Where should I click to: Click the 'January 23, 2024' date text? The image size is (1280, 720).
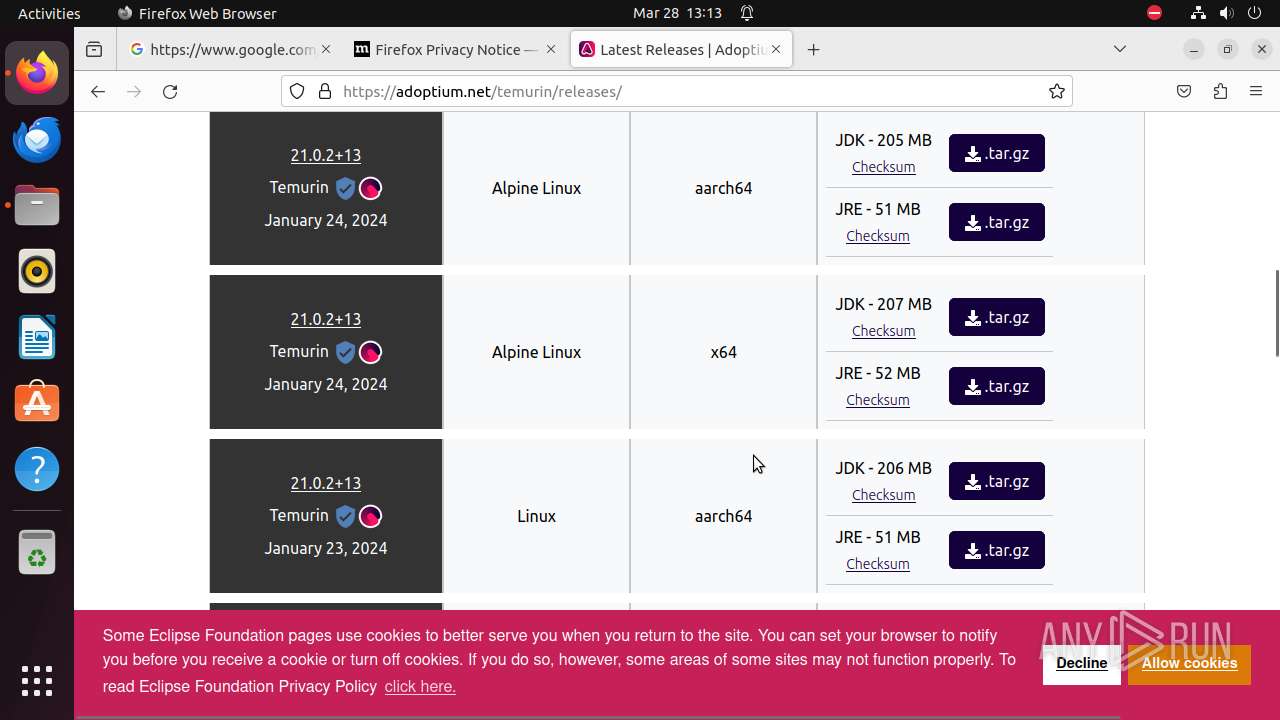pos(326,548)
